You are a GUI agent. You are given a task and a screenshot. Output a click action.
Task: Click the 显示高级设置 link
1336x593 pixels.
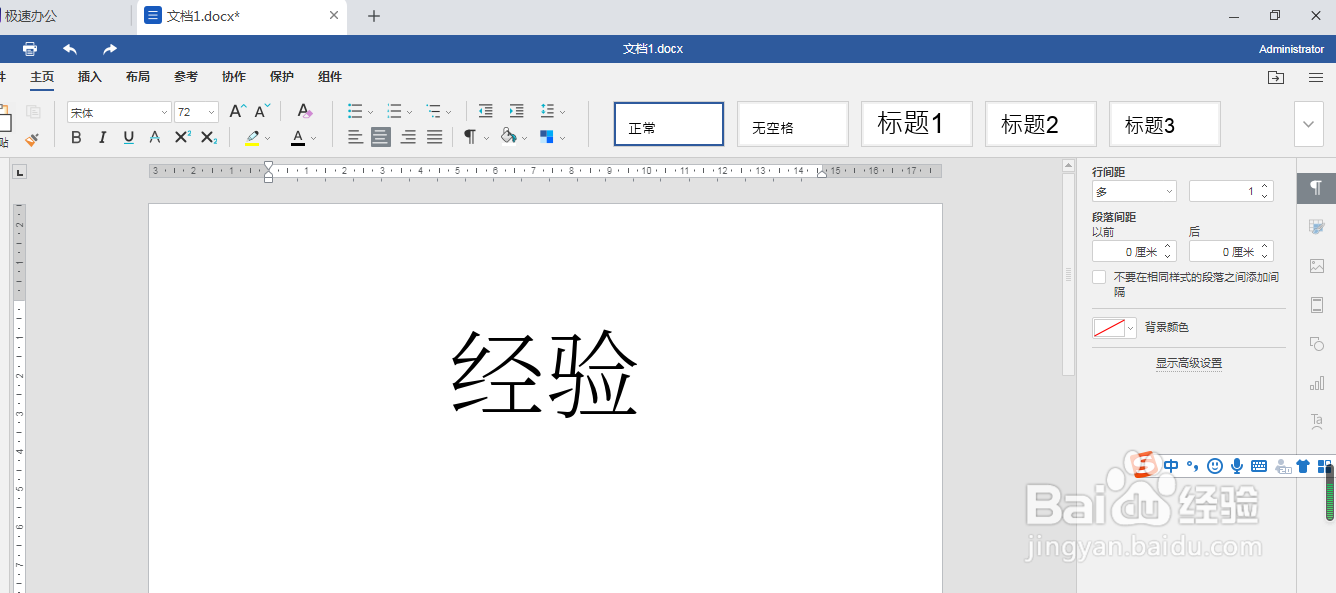coord(1189,363)
